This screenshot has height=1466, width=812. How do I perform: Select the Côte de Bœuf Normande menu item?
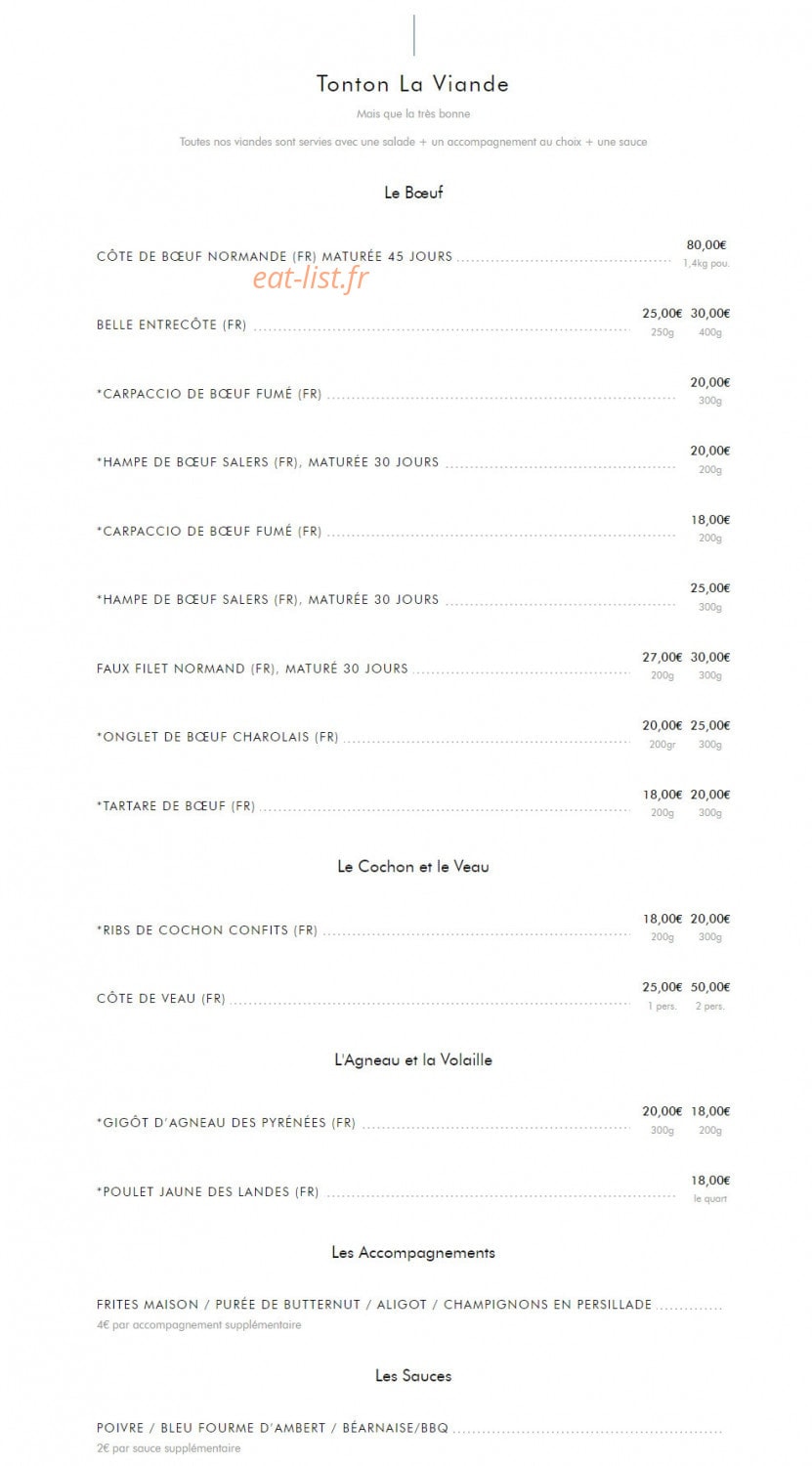[275, 257]
